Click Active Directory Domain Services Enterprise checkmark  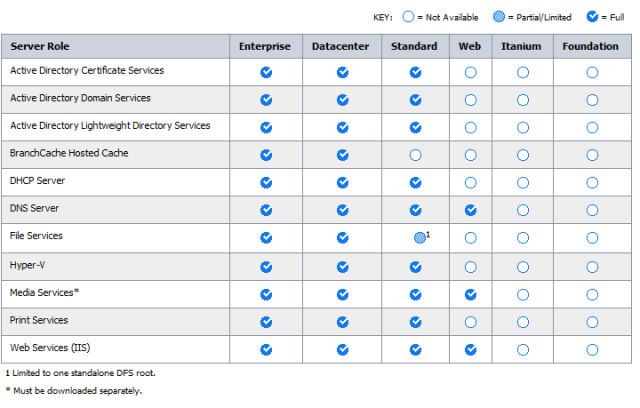pos(266,100)
